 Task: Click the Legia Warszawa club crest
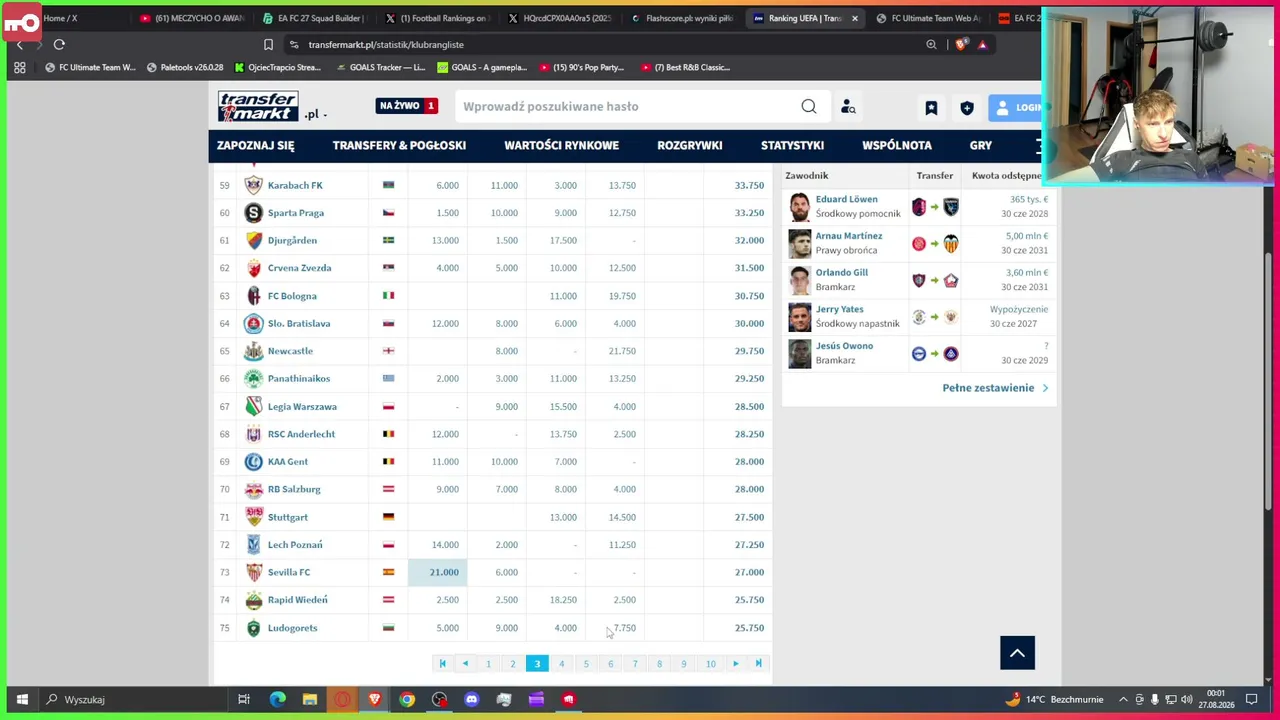[x=253, y=406]
